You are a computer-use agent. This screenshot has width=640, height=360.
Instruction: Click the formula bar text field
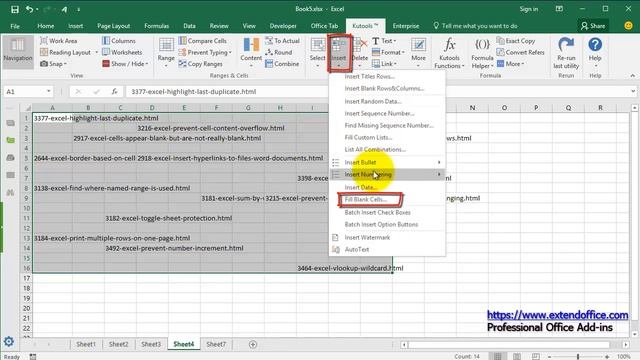(x=378, y=91)
